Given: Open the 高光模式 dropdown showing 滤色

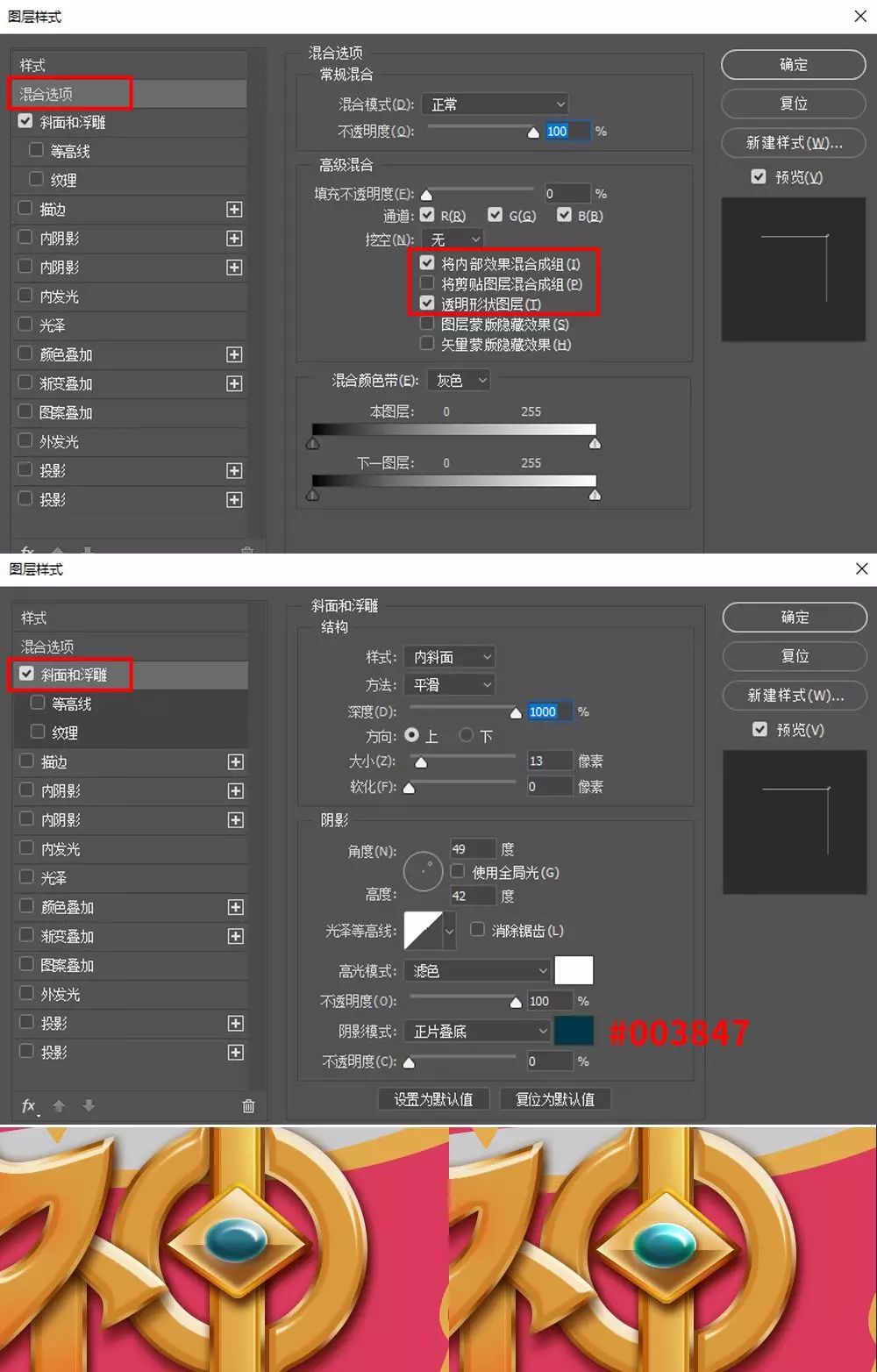Looking at the screenshot, I should 476,970.
